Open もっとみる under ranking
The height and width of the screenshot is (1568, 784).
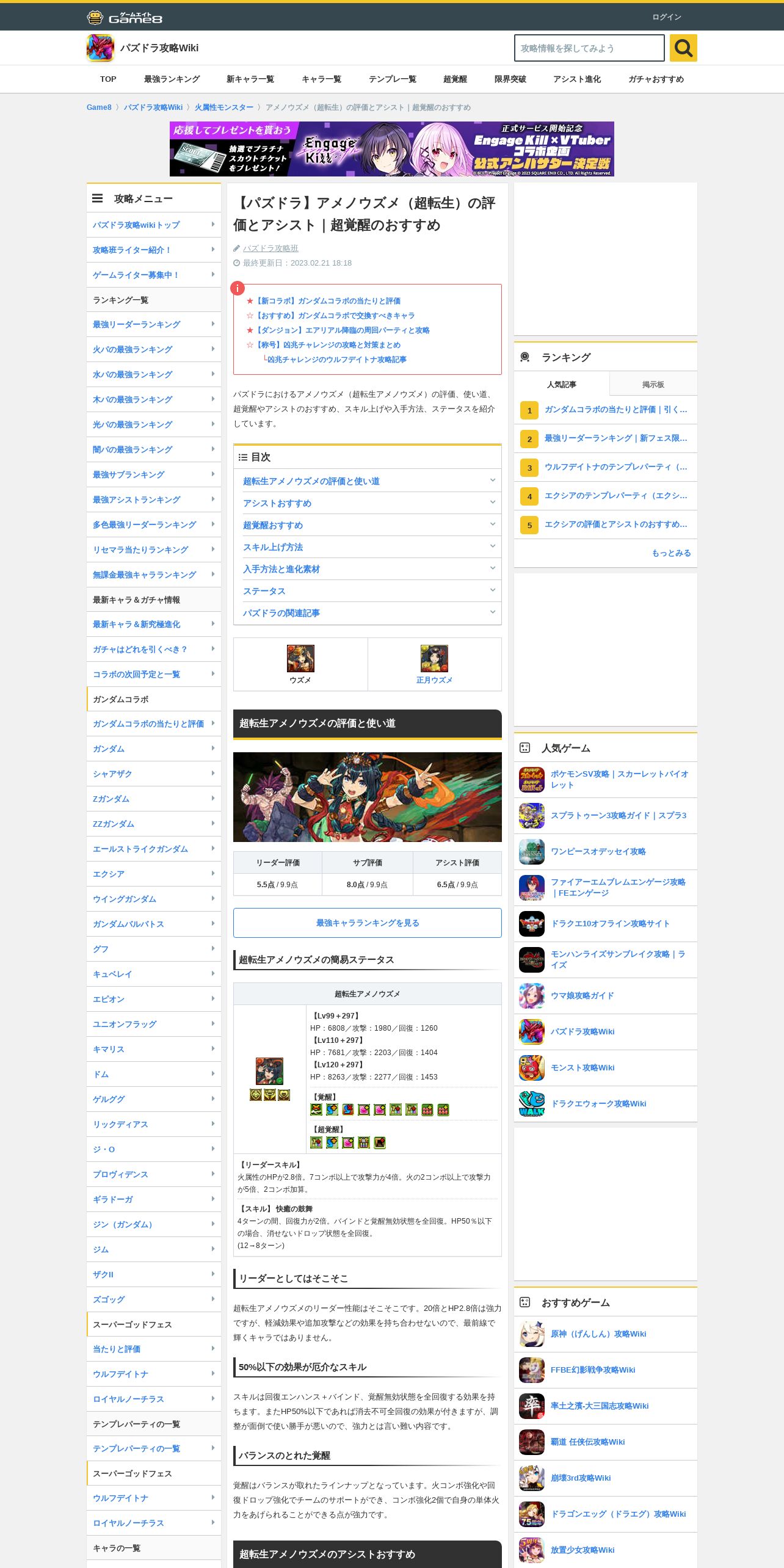[x=672, y=553]
